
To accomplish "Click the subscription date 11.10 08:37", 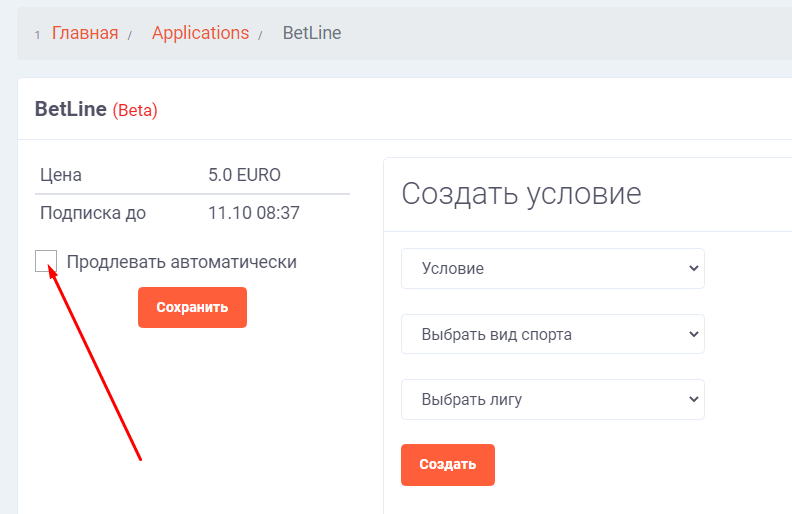I will [x=254, y=212].
